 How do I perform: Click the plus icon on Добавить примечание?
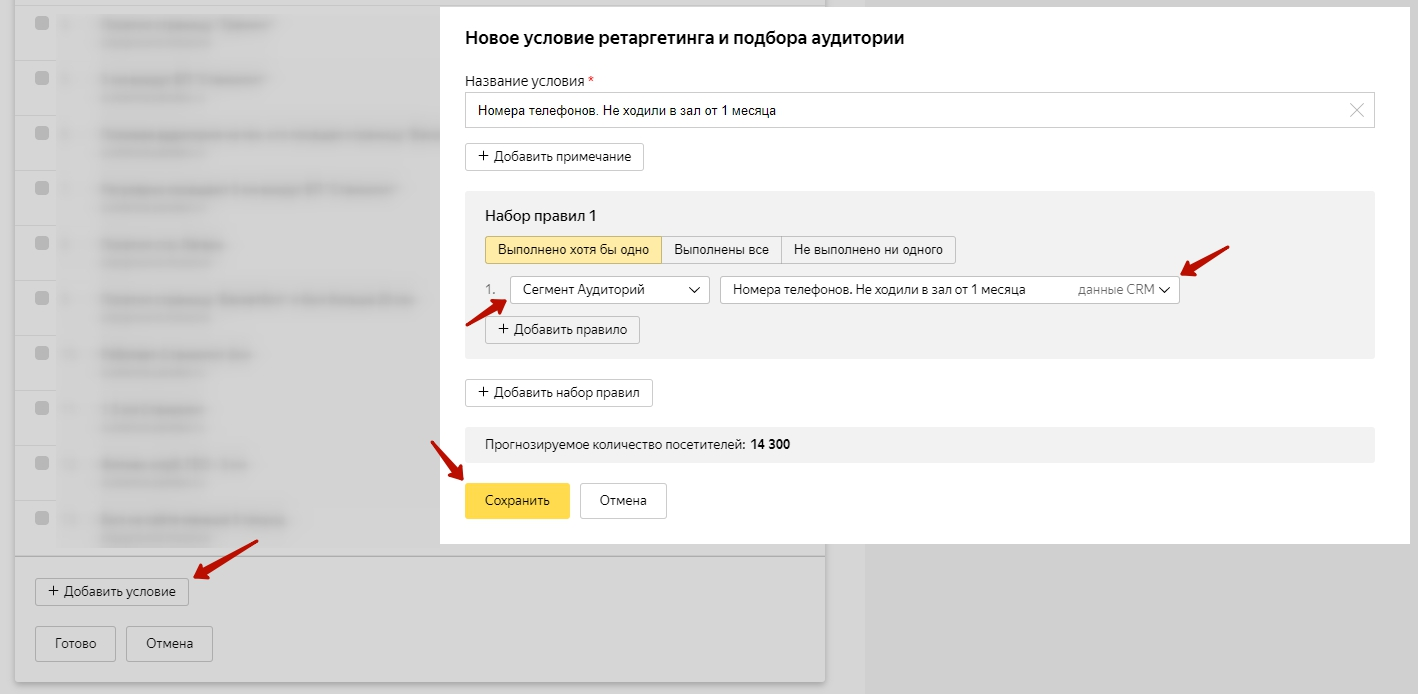click(484, 157)
